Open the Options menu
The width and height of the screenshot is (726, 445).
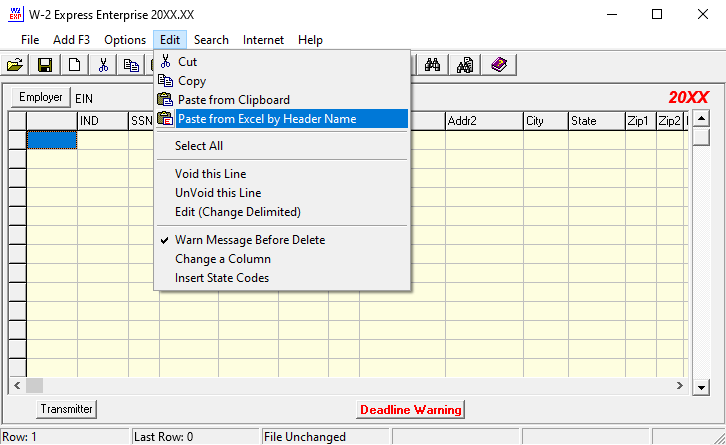click(x=125, y=40)
